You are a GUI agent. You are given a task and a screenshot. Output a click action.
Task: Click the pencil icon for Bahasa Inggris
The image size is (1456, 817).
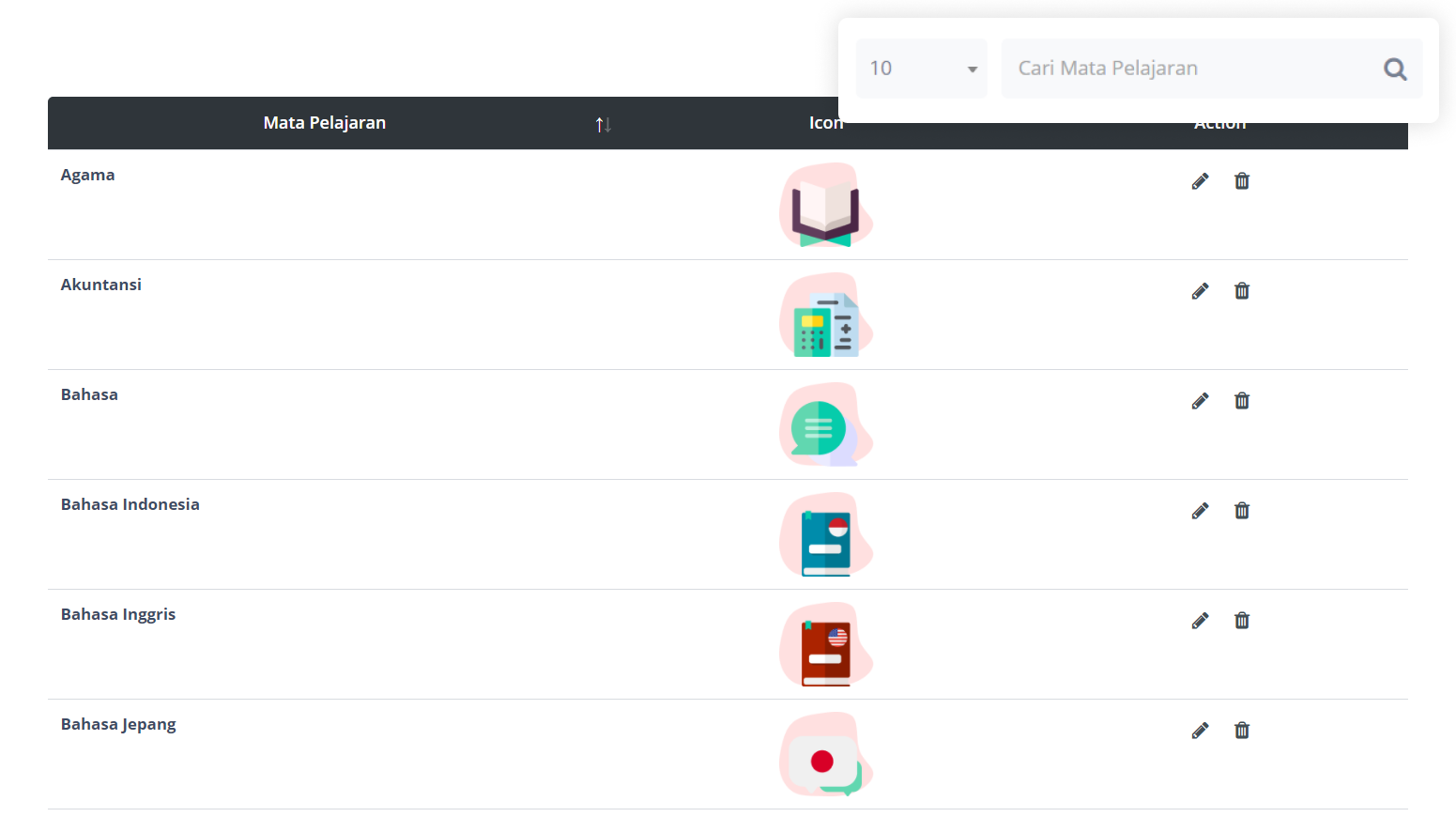(x=1200, y=621)
